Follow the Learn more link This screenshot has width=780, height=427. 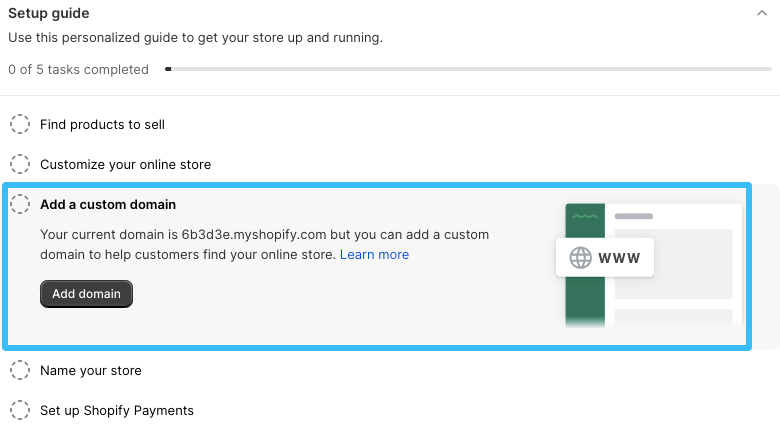point(374,254)
